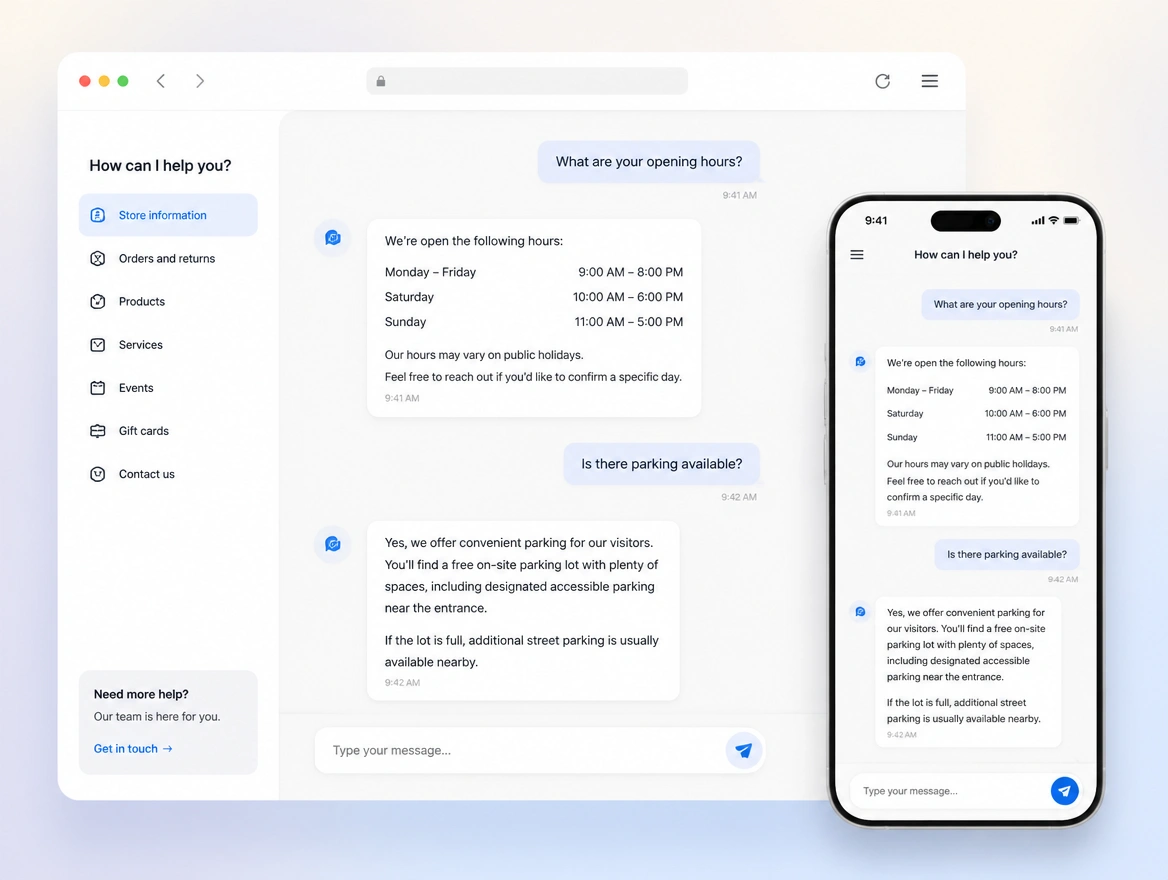Click the desktop 'What are your opening hours?' bubble
Viewport: 1168px width, 880px height.
pyautogui.click(x=649, y=162)
